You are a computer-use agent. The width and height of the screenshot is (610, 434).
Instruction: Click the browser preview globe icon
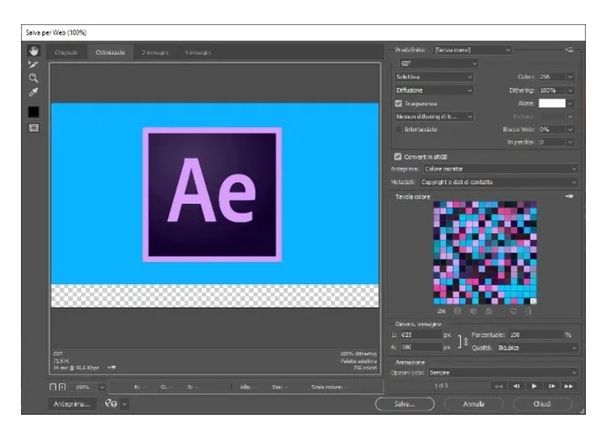point(111,404)
